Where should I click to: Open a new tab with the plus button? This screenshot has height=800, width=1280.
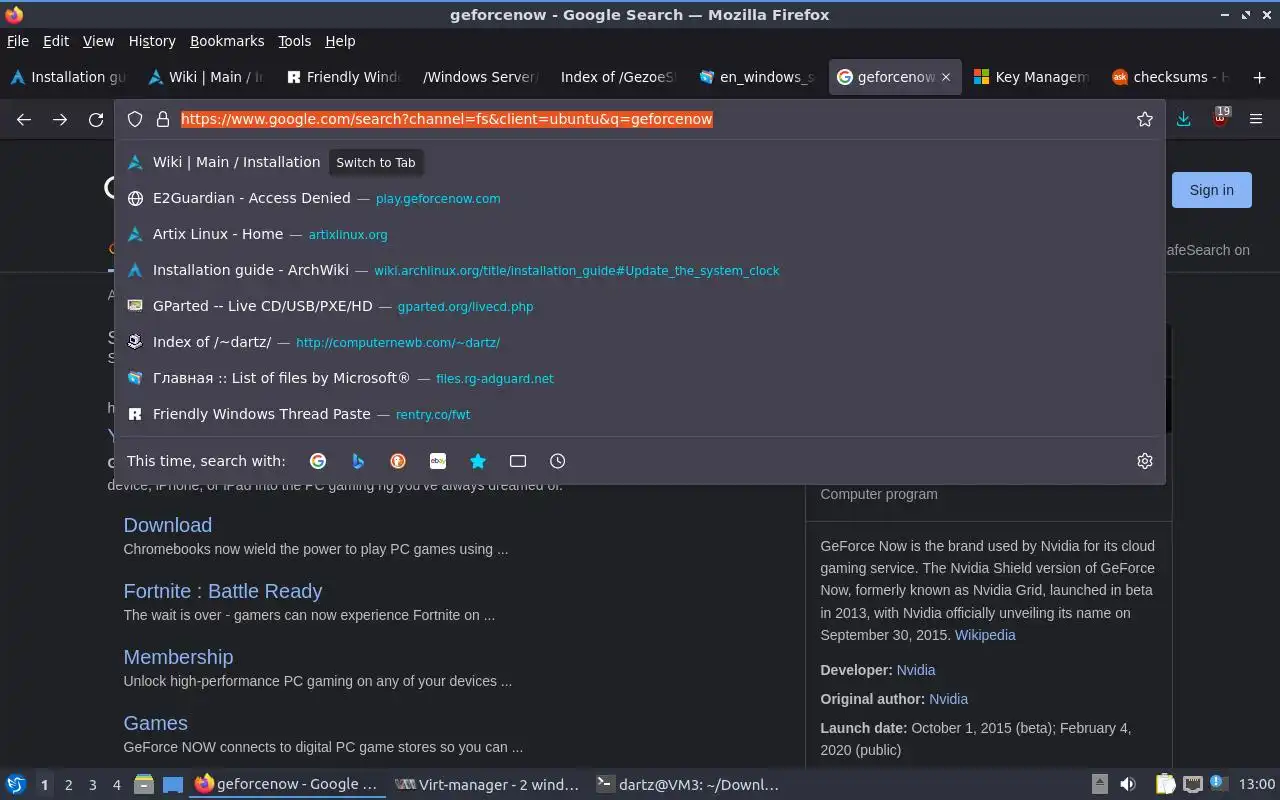pyautogui.click(x=1258, y=77)
